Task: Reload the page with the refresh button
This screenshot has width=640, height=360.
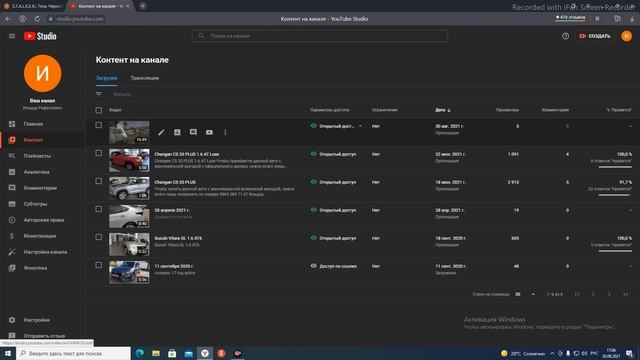Action: 37,19
